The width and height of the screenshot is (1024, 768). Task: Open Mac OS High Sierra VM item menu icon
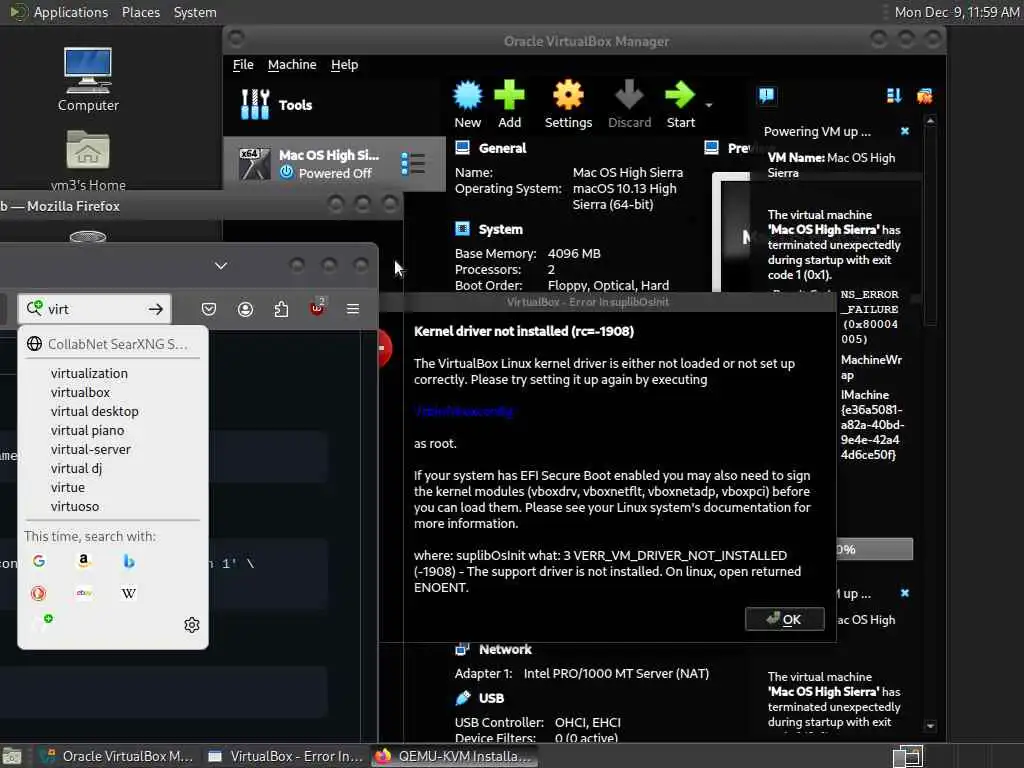pyautogui.click(x=413, y=163)
